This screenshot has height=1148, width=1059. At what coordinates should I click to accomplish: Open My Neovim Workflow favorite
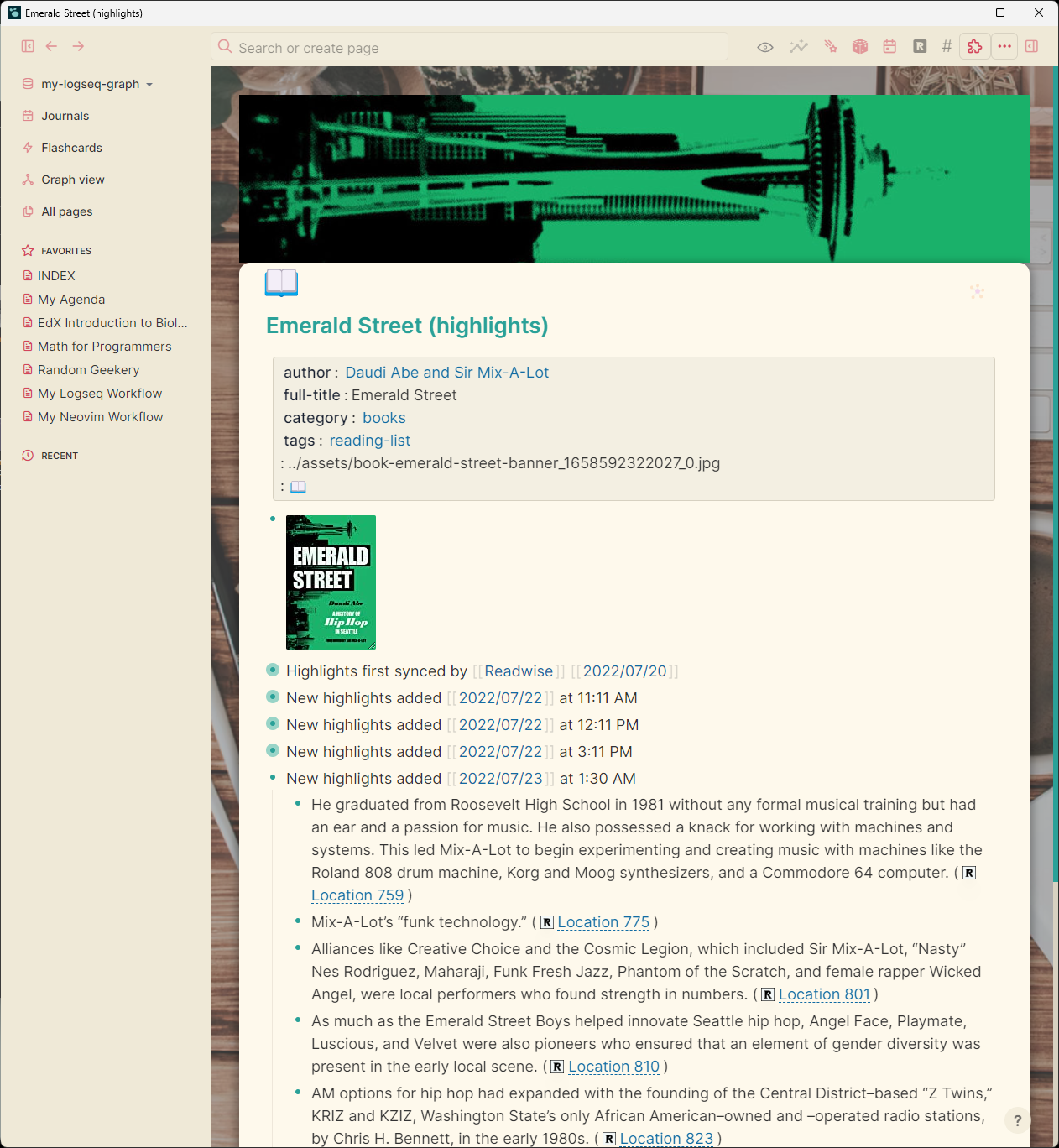[100, 417]
